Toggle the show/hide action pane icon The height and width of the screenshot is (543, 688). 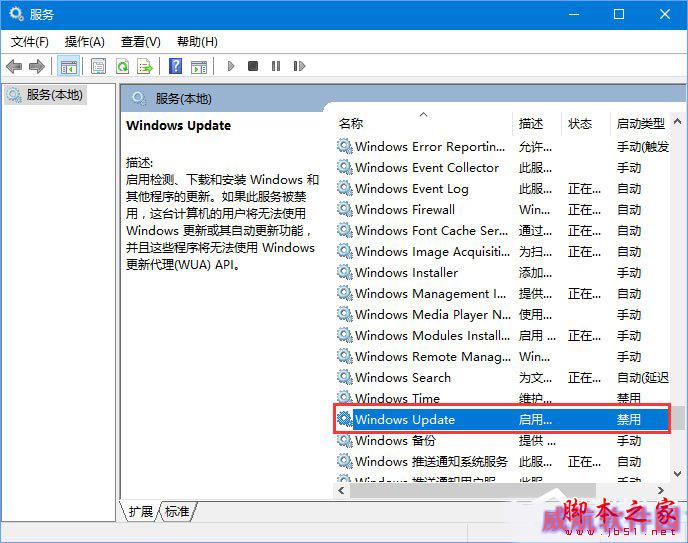click(x=199, y=67)
